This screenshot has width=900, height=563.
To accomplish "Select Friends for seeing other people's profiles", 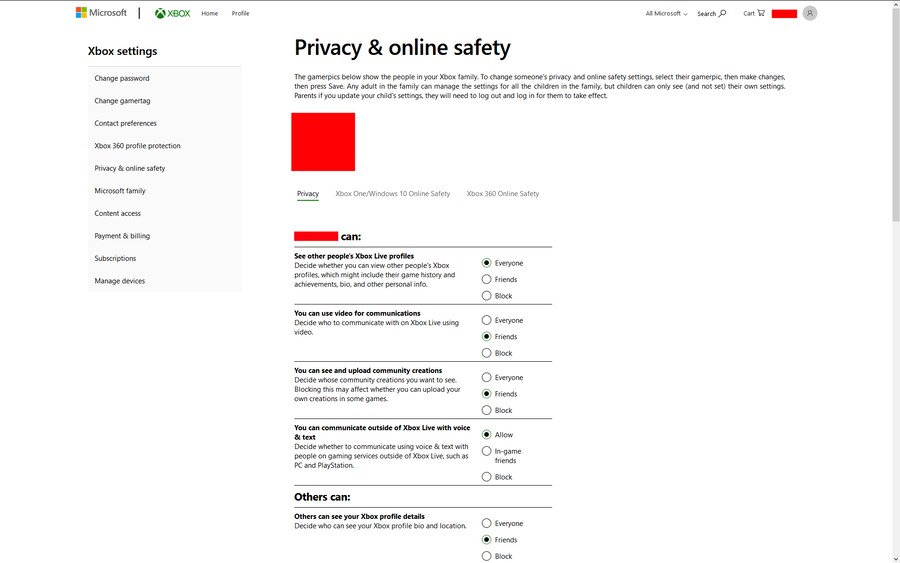I will pos(487,280).
